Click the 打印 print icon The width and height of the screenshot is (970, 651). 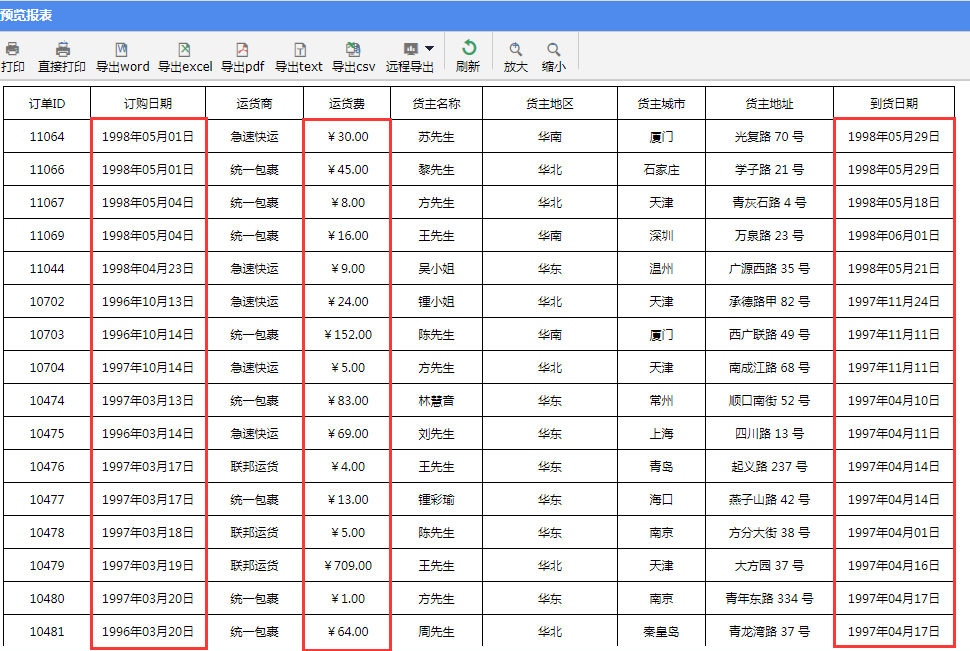[13, 49]
